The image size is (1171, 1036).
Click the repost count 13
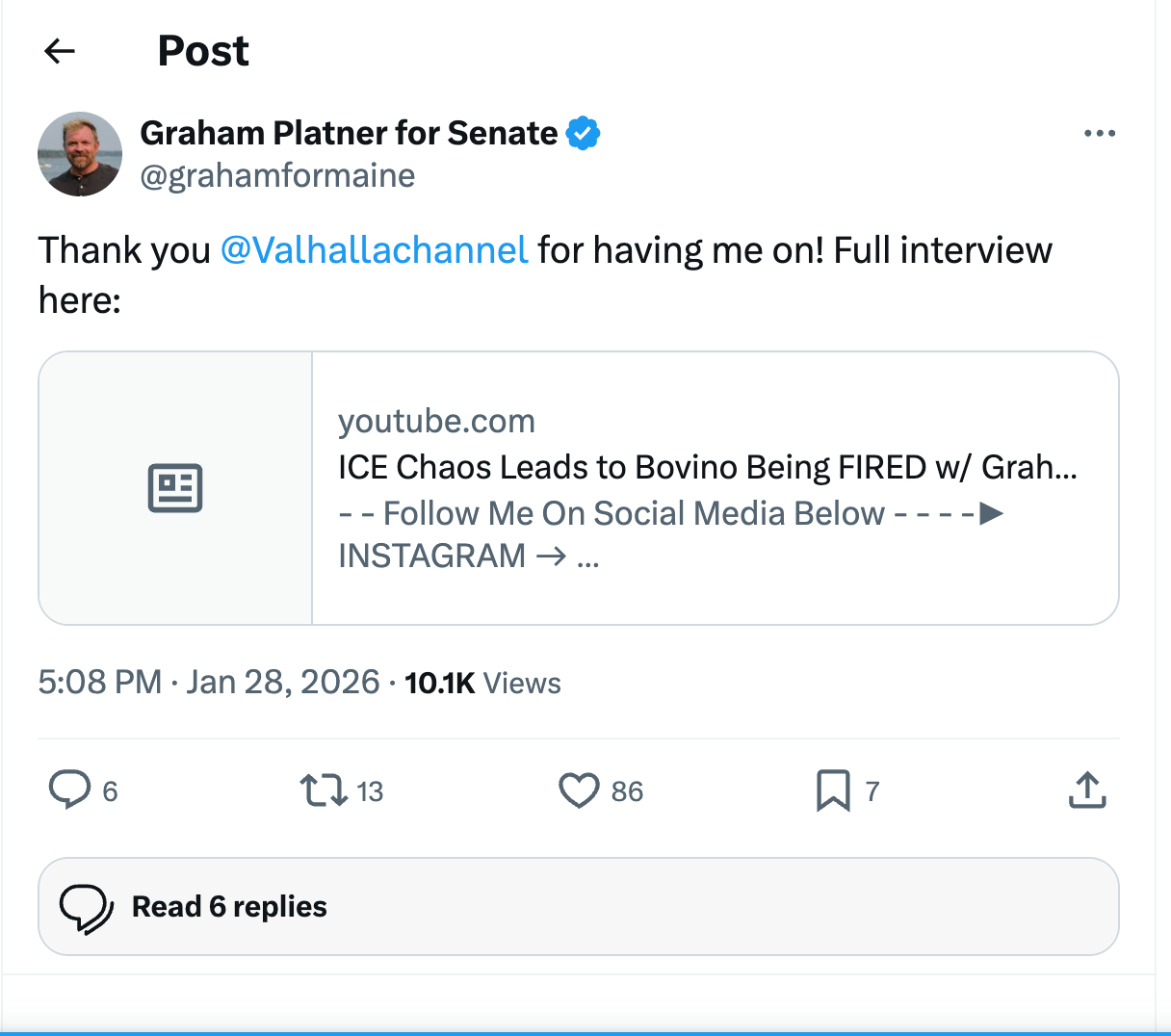coord(370,791)
